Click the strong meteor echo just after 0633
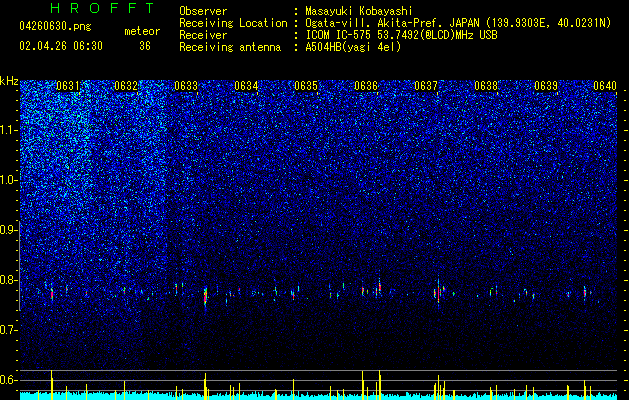 pyautogui.click(x=205, y=297)
